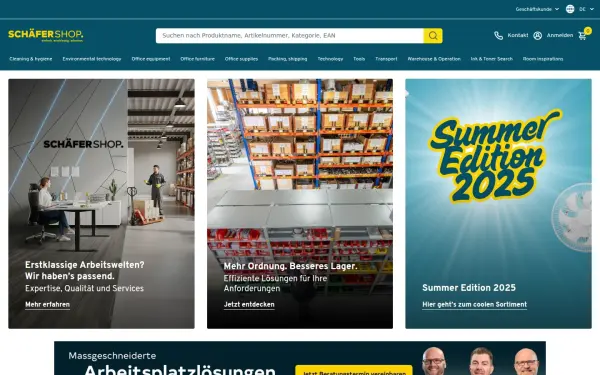Open the DE language dropdown
This screenshot has width=600, height=375.
586,9
